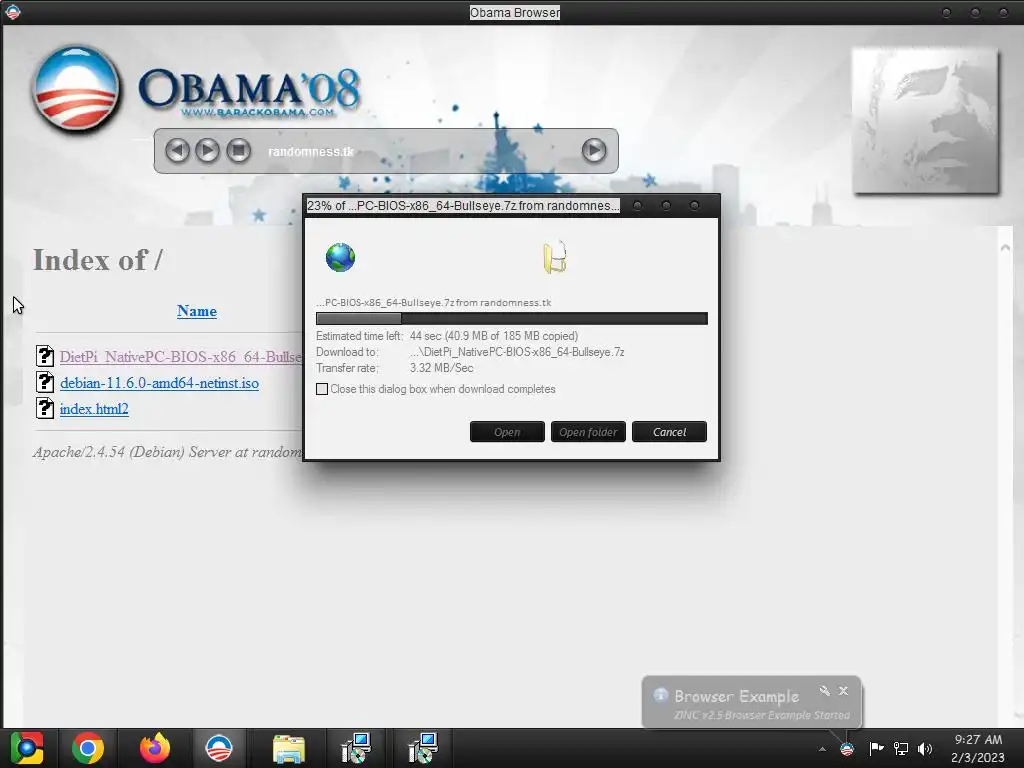Click the Apache server footer text
The height and width of the screenshot is (768, 1024).
(167, 452)
